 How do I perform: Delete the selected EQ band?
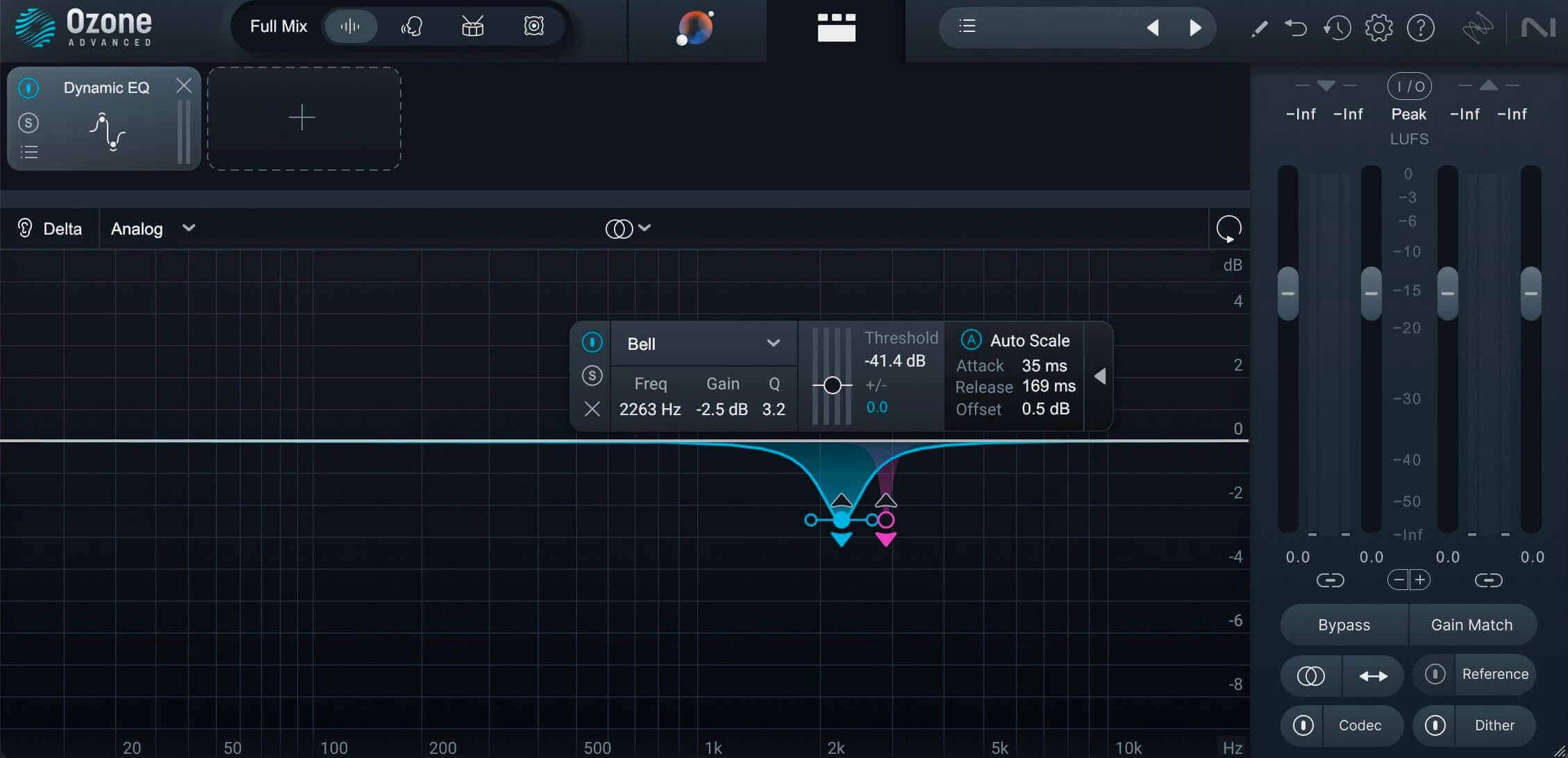pyautogui.click(x=592, y=409)
